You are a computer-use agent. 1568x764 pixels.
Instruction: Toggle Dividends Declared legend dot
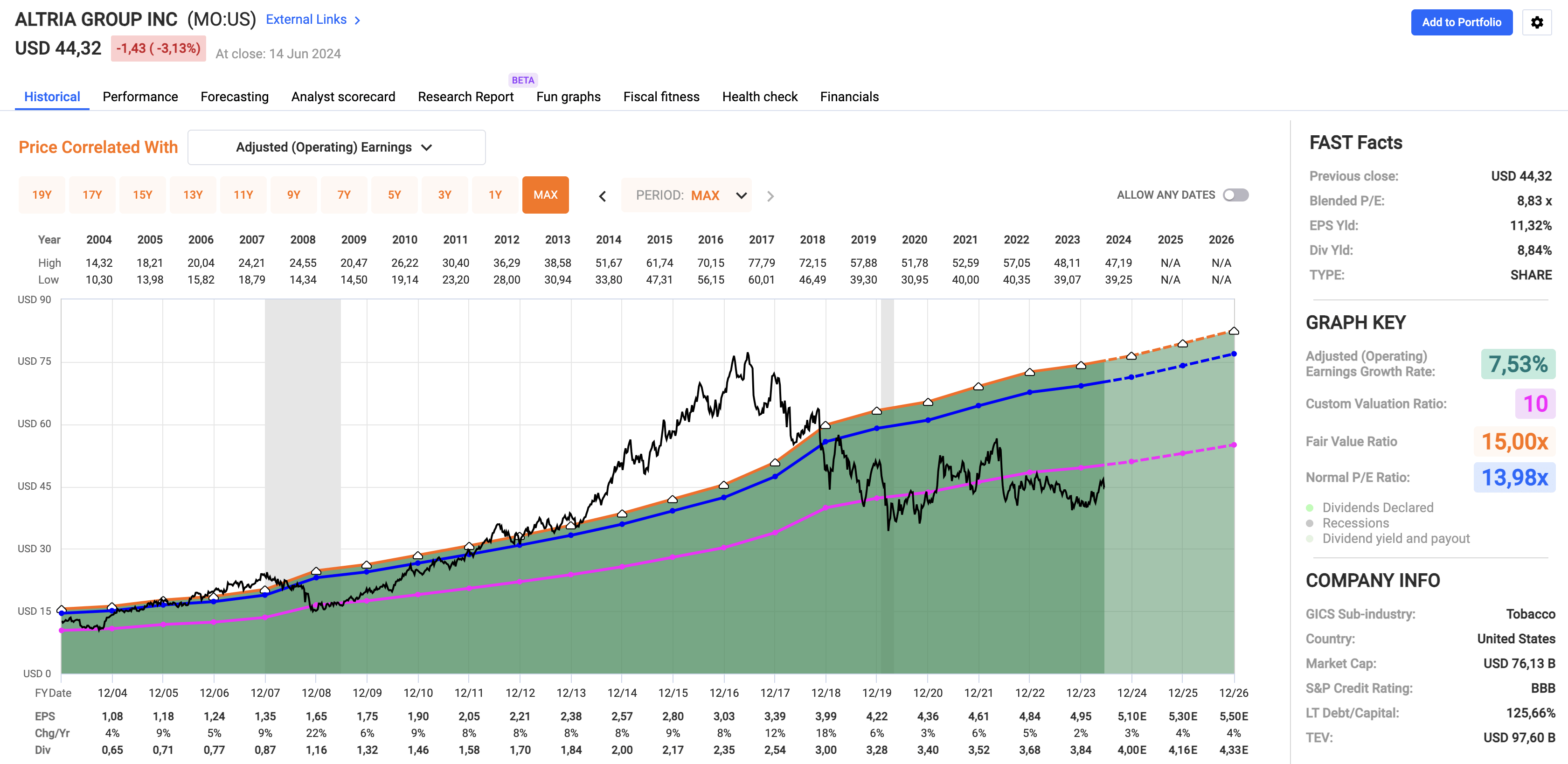tap(1309, 508)
